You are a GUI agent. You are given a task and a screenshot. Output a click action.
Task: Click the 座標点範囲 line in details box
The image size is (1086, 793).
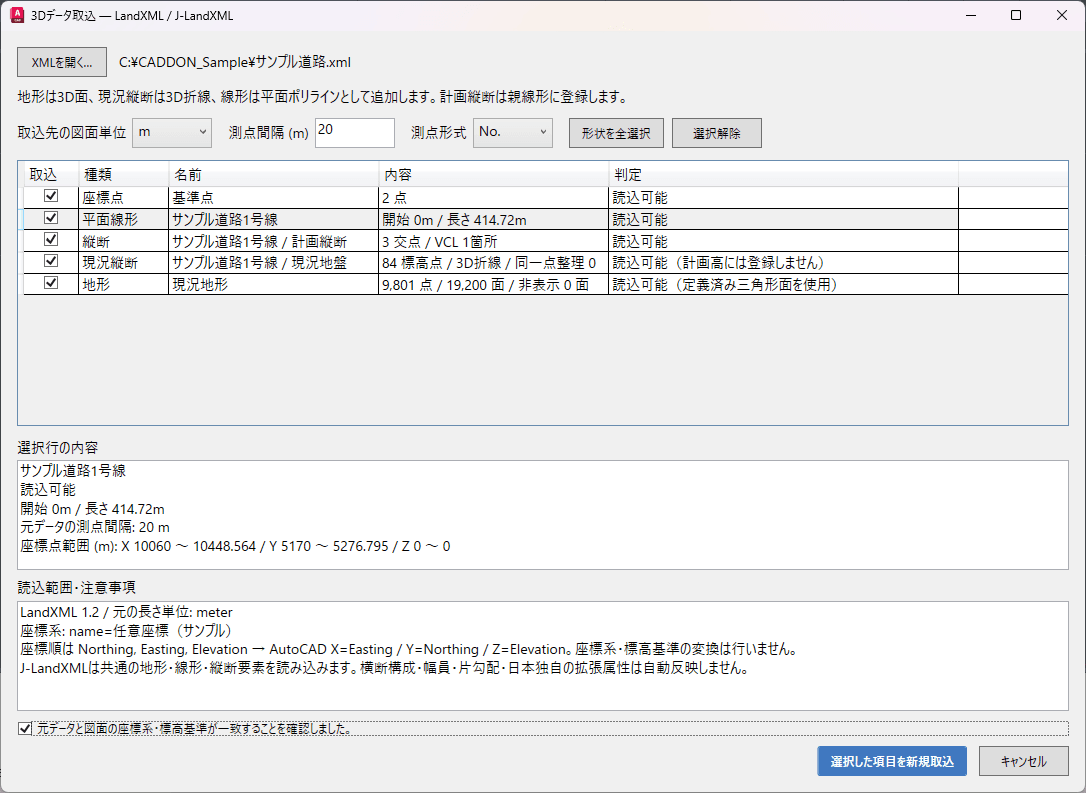click(235, 546)
